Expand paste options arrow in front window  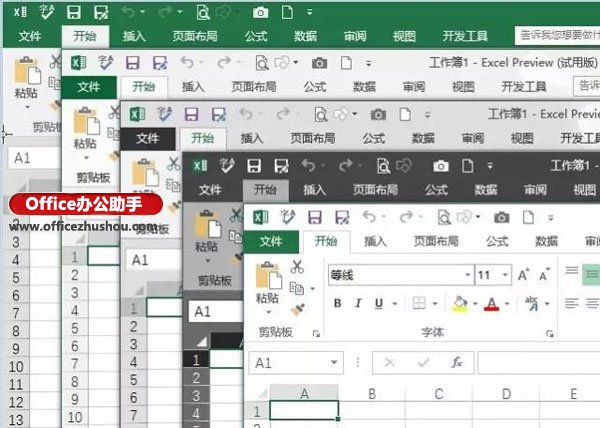point(268,312)
